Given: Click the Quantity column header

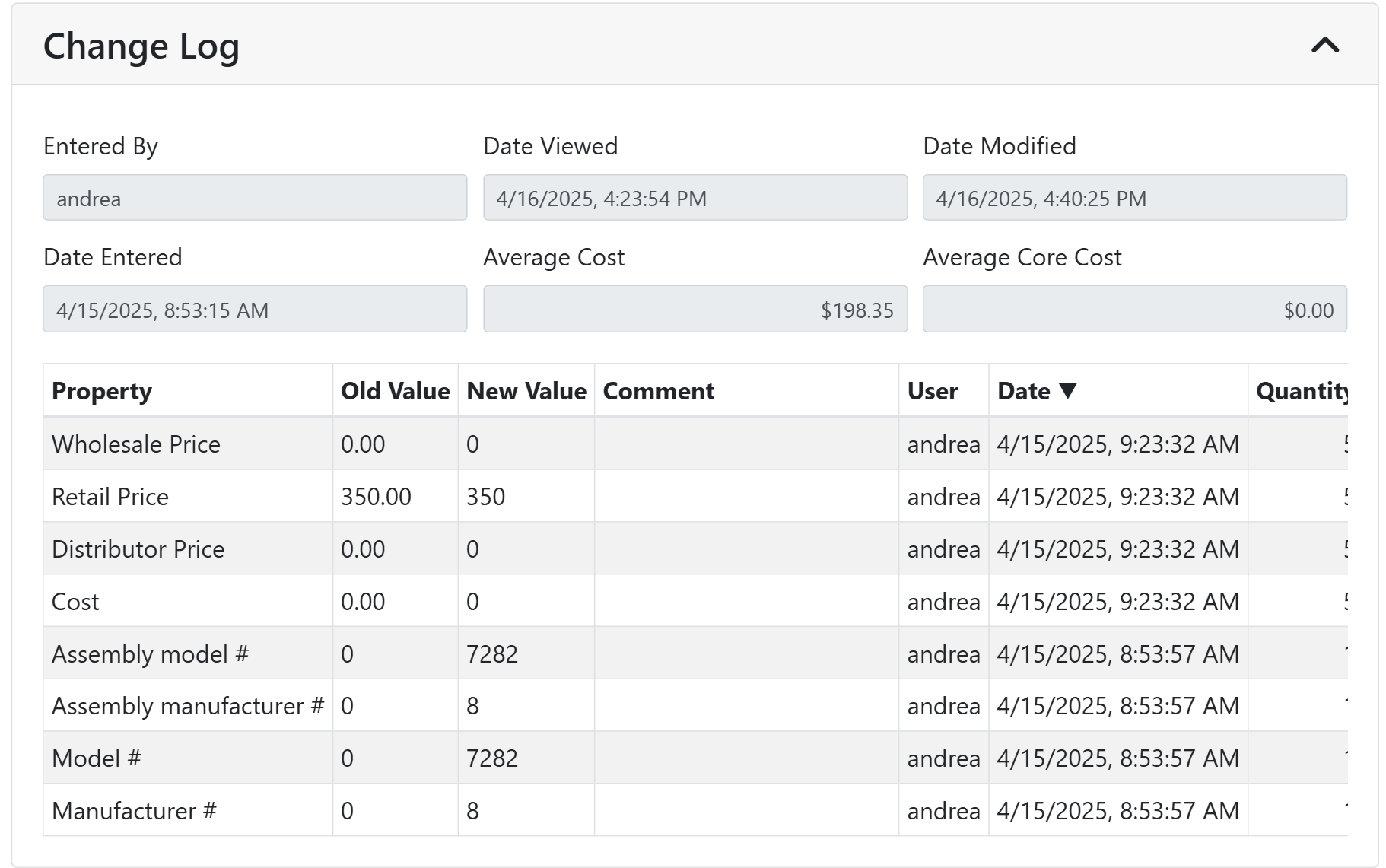Looking at the screenshot, I should point(1300,391).
